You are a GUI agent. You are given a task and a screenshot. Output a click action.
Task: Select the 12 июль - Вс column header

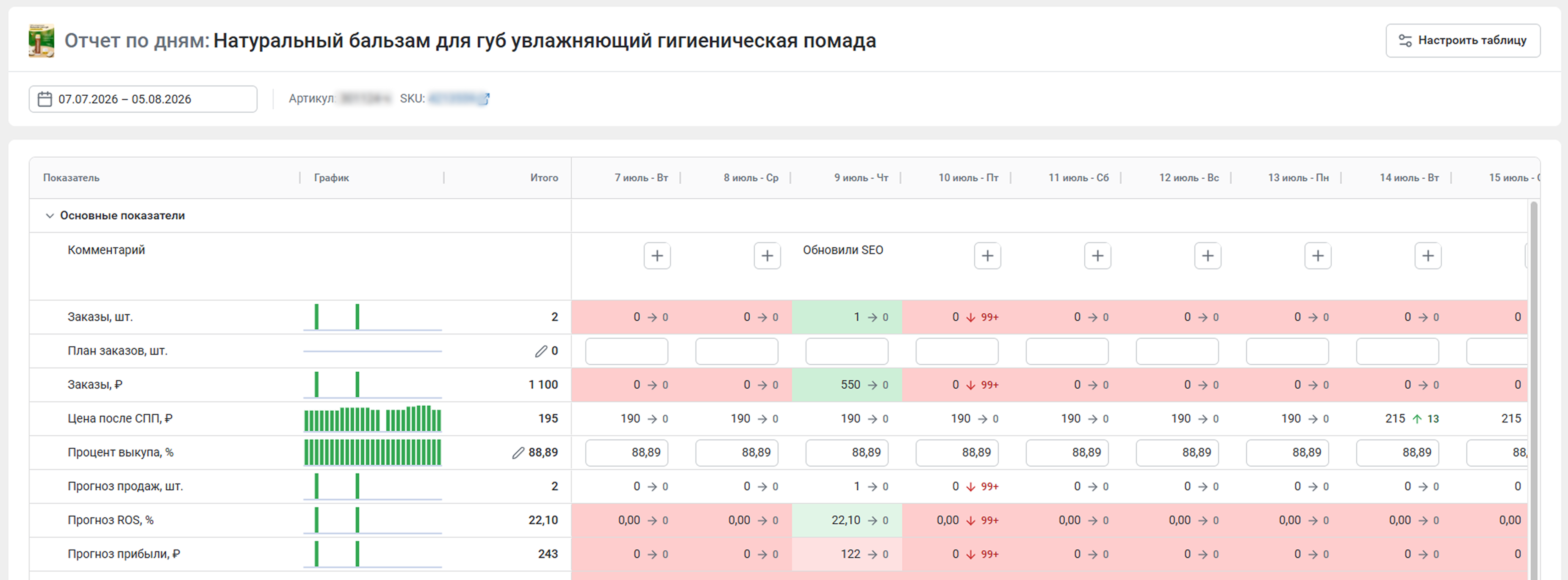tap(1189, 178)
